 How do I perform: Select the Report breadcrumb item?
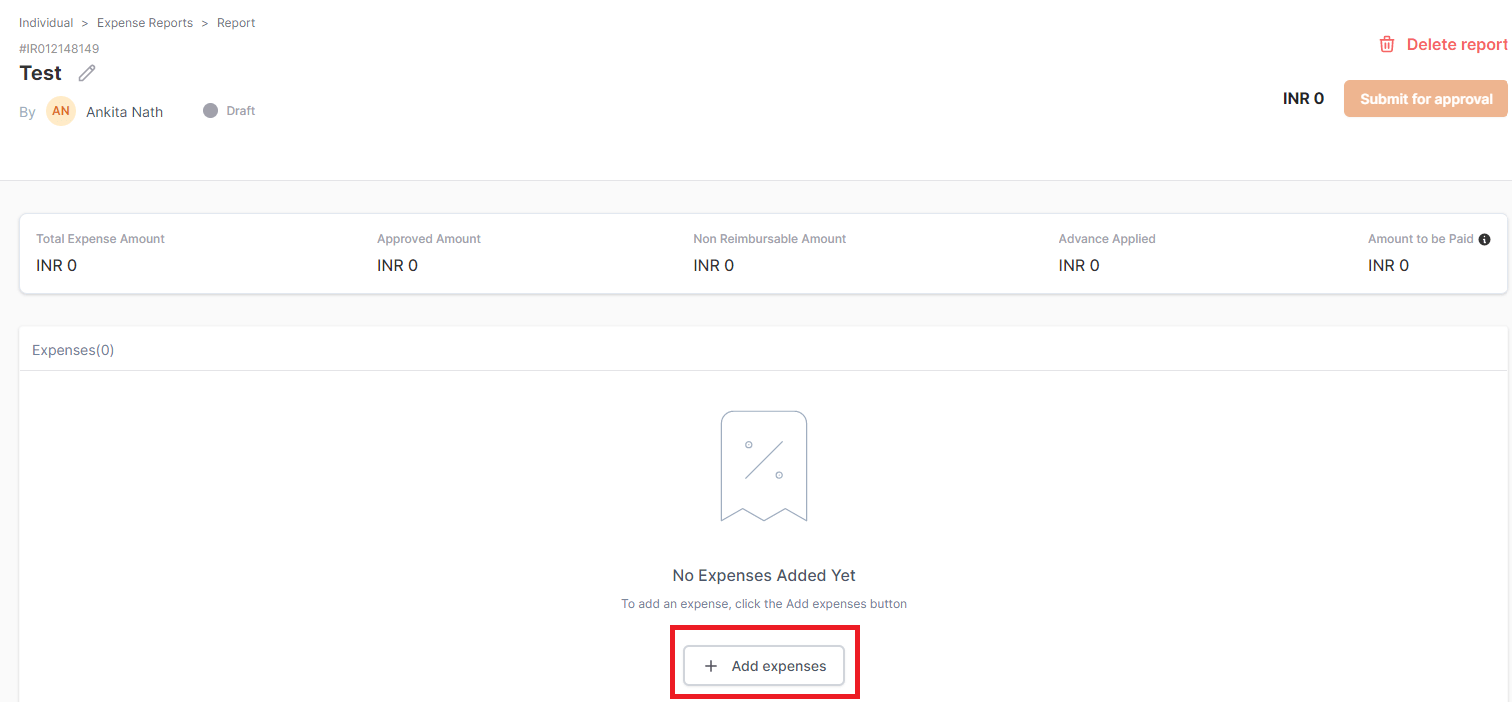point(236,23)
